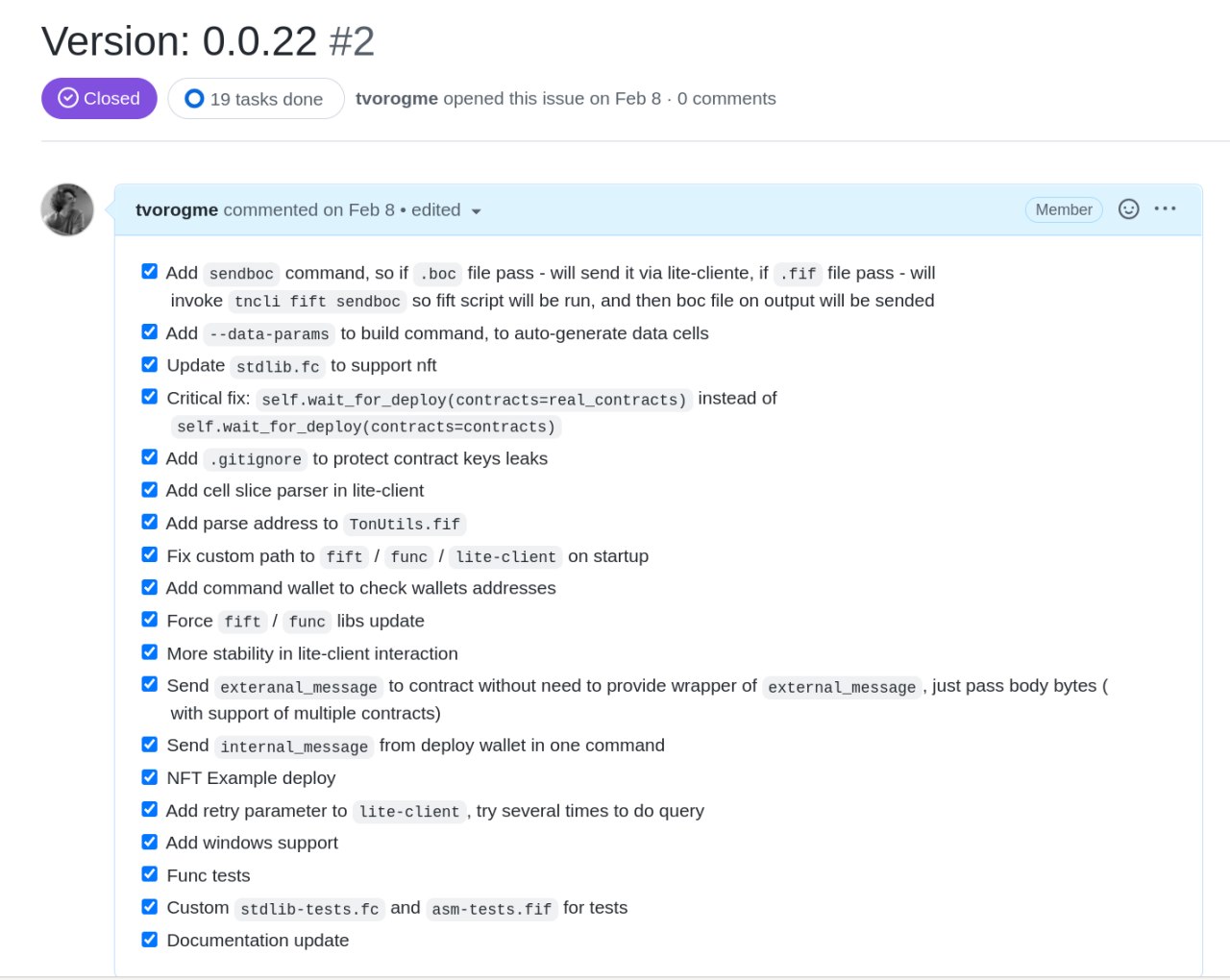Viewport: 1230px width, 980px height.
Task: Open tvorogme's avatar picture
Action: pyautogui.click(x=67, y=209)
